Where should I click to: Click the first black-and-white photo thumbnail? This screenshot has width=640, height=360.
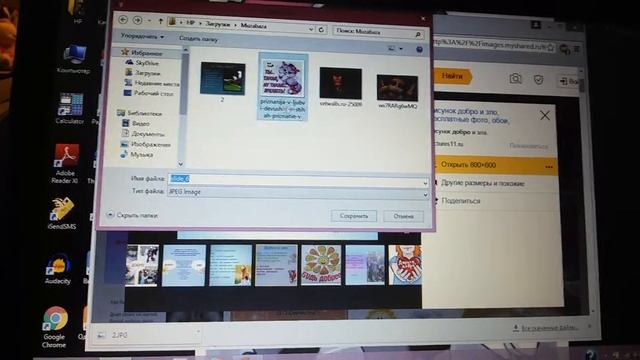pyautogui.click(x=142, y=265)
